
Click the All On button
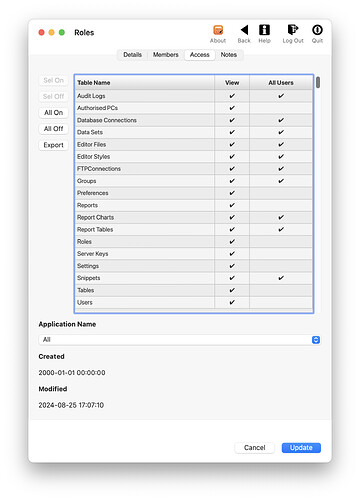tap(53, 113)
